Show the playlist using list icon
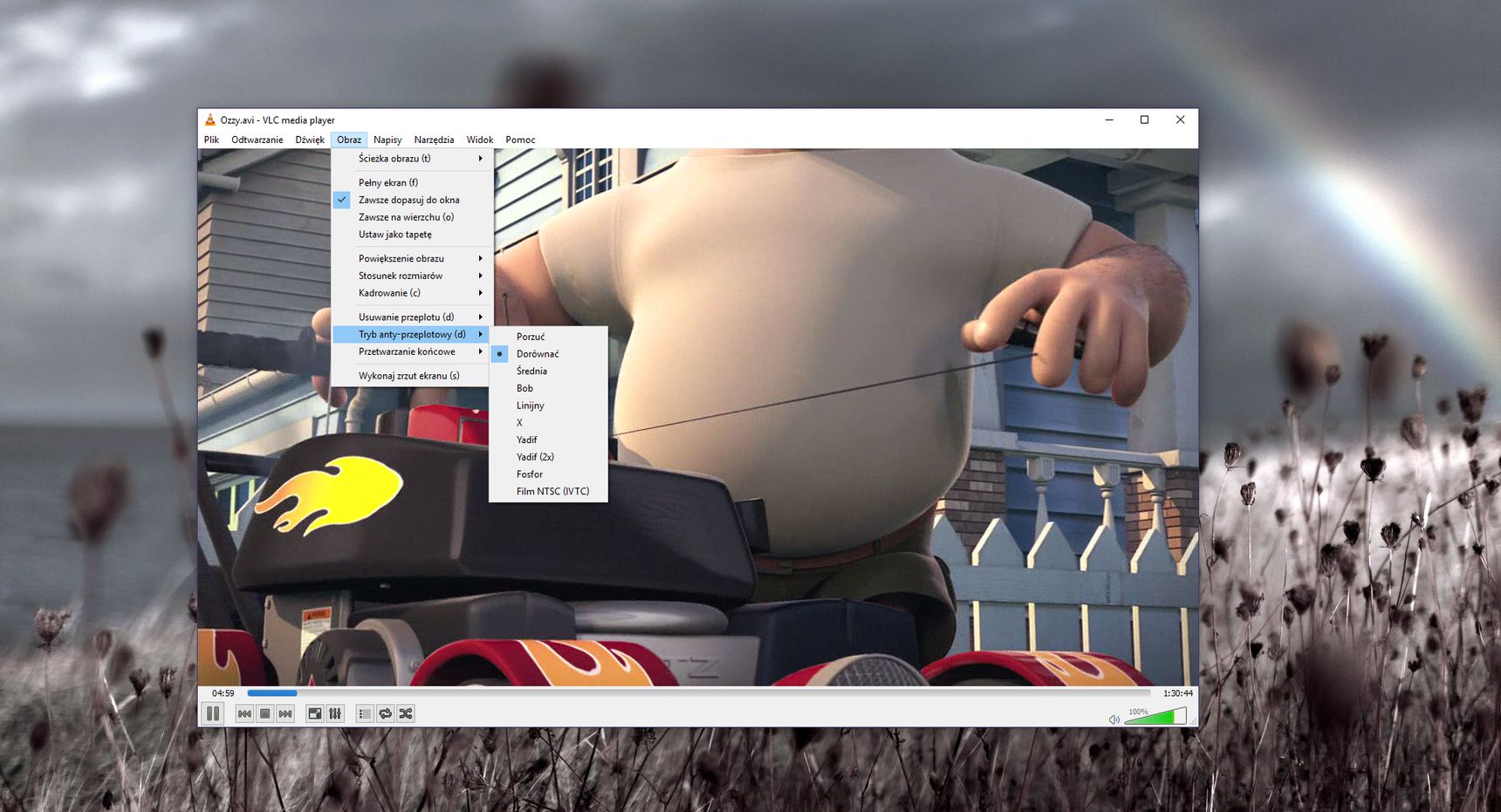Viewport: 1501px width, 812px height. coord(365,713)
